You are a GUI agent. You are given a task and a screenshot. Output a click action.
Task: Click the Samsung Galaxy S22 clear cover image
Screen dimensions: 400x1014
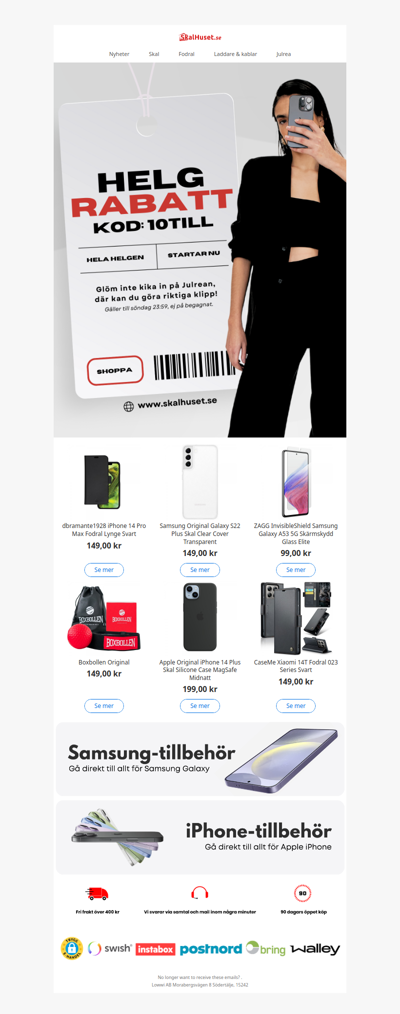pyautogui.click(x=200, y=482)
